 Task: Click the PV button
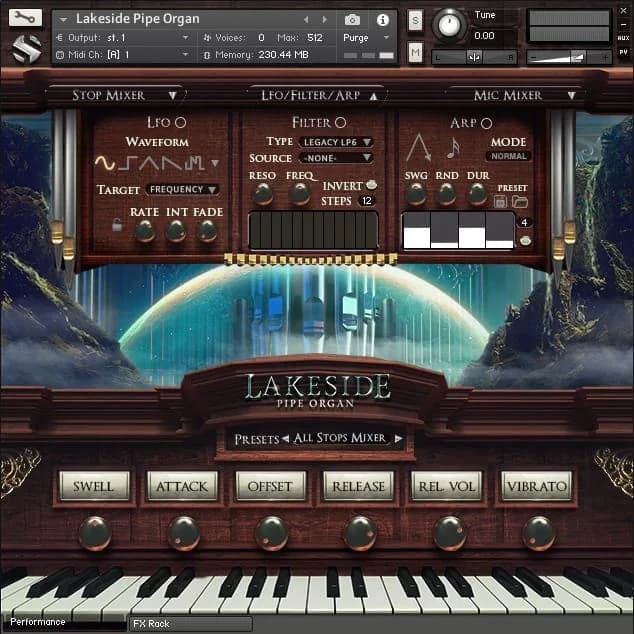[623, 52]
